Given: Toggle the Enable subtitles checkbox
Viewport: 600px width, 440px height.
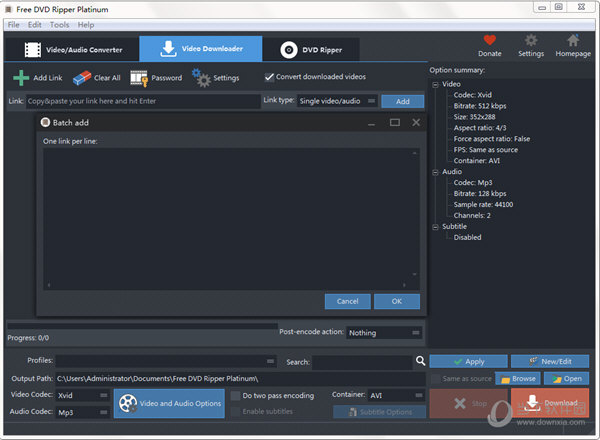Looking at the screenshot, I should (235, 412).
